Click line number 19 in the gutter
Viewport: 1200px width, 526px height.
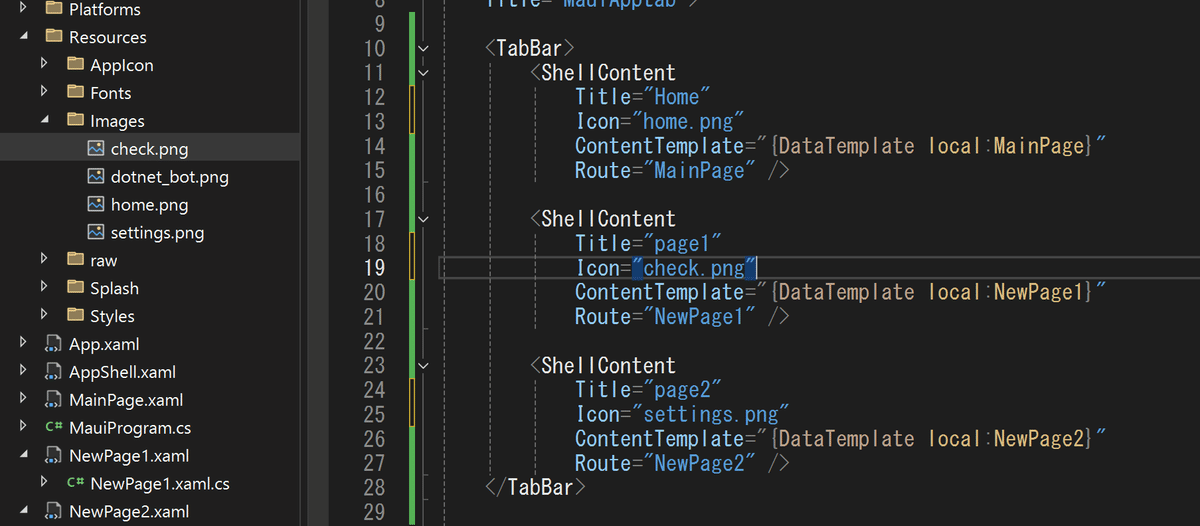pyautogui.click(x=373, y=268)
